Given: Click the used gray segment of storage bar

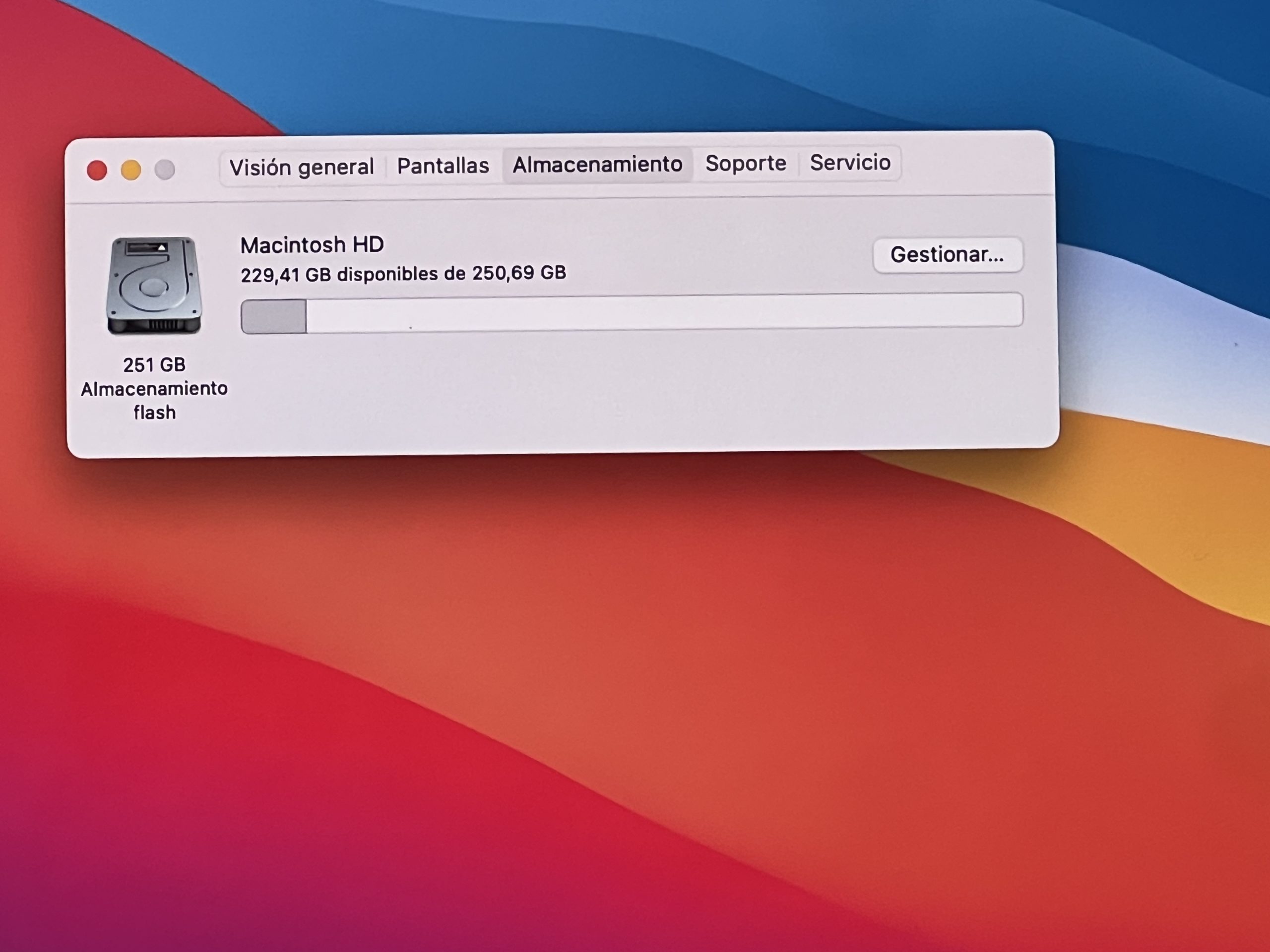Looking at the screenshot, I should [274, 316].
